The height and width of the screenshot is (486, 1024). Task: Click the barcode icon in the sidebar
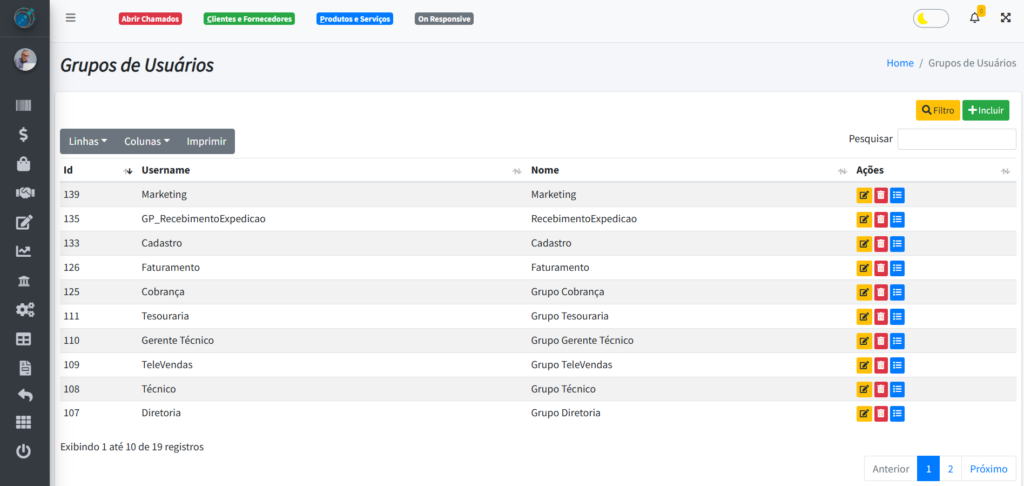point(24,106)
